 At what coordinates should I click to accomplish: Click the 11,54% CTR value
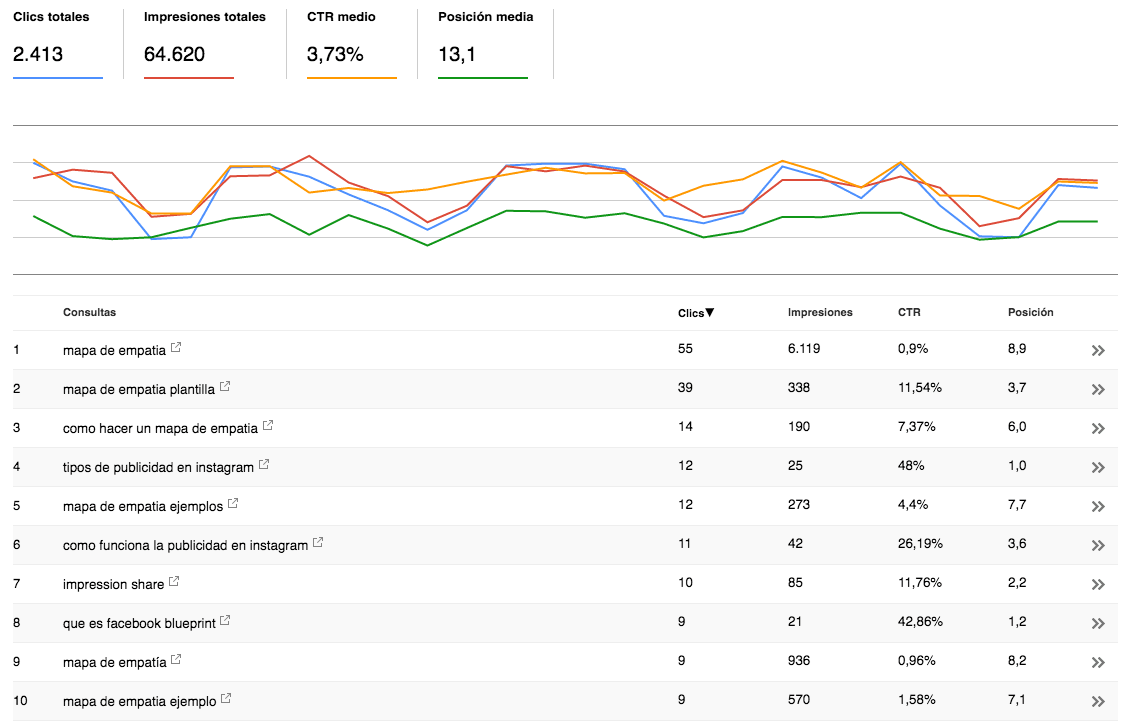click(x=920, y=388)
